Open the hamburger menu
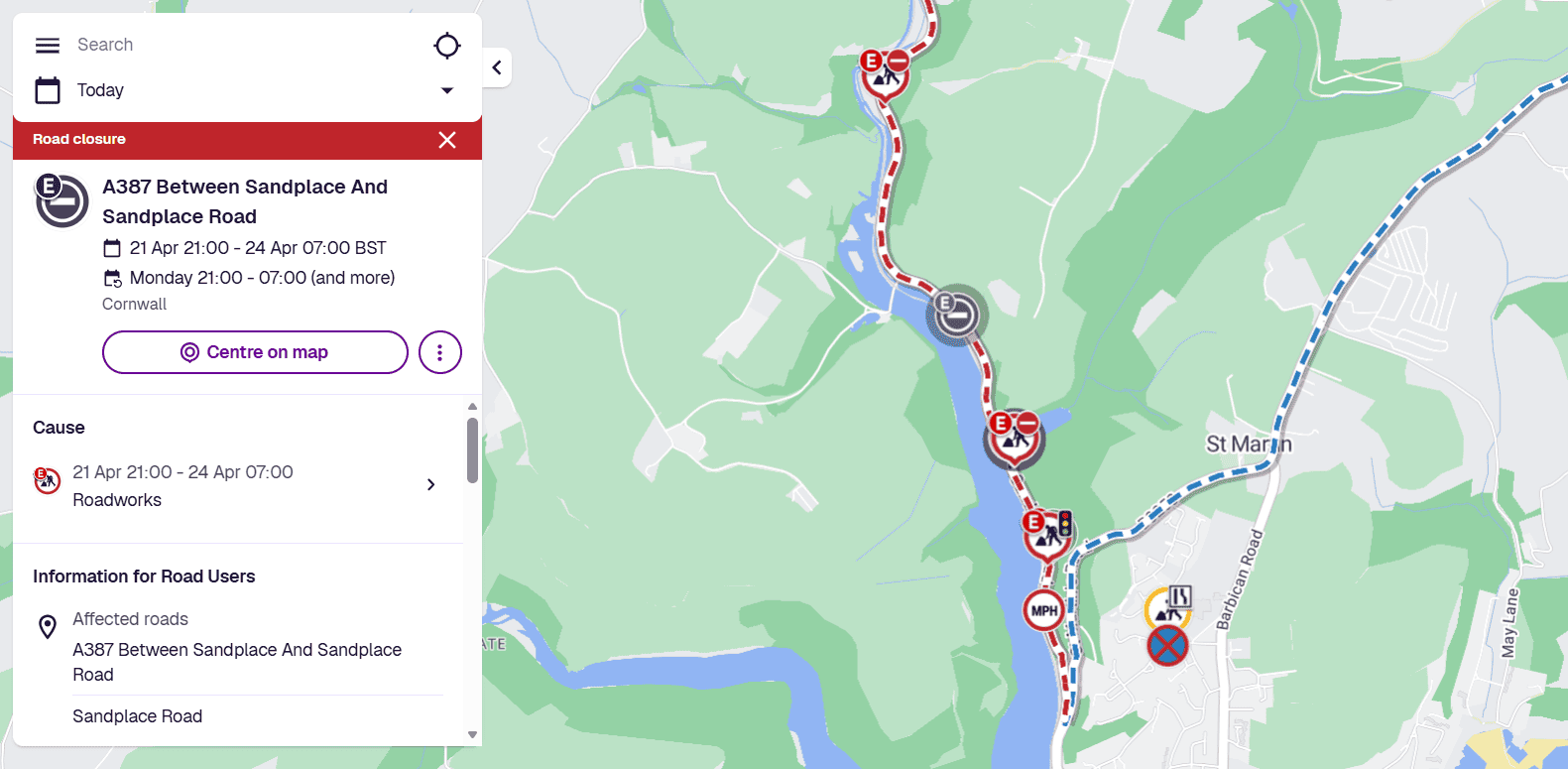The image size is (1568, 769). (x=48, y=46)
